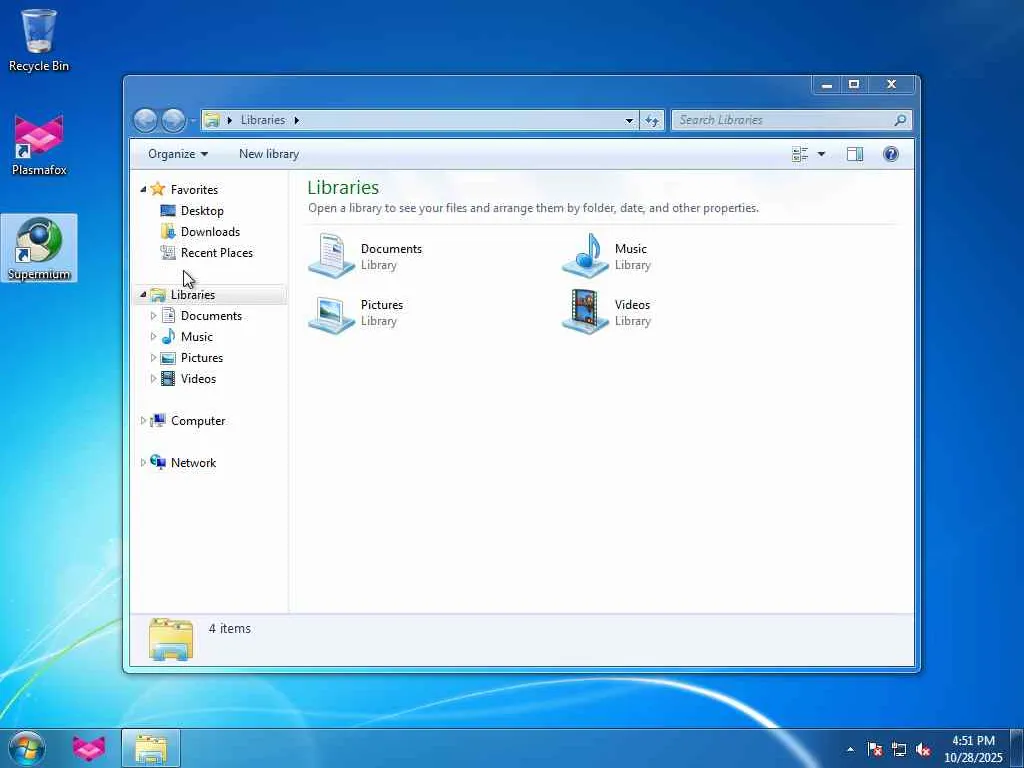Click the Action Center flag tray icon
The height and width of the screenshot is (768, 1024).
875,750
